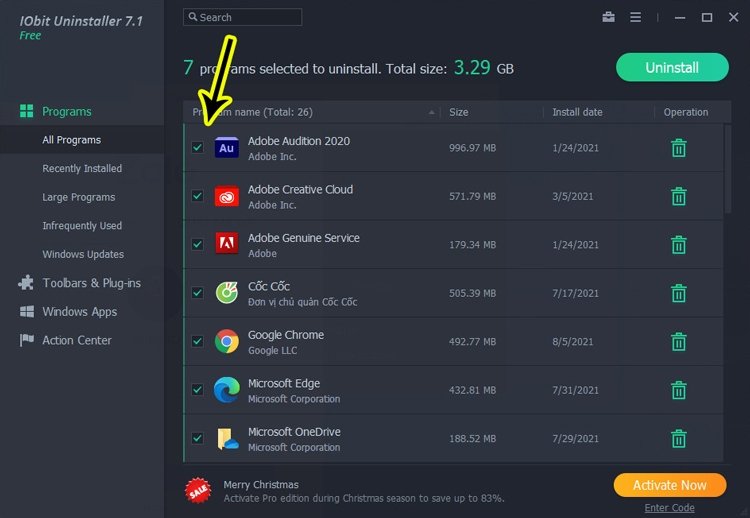Toggle the Cốc Cốc checkbox
The image size is (750, 518).
pos(197,293)
